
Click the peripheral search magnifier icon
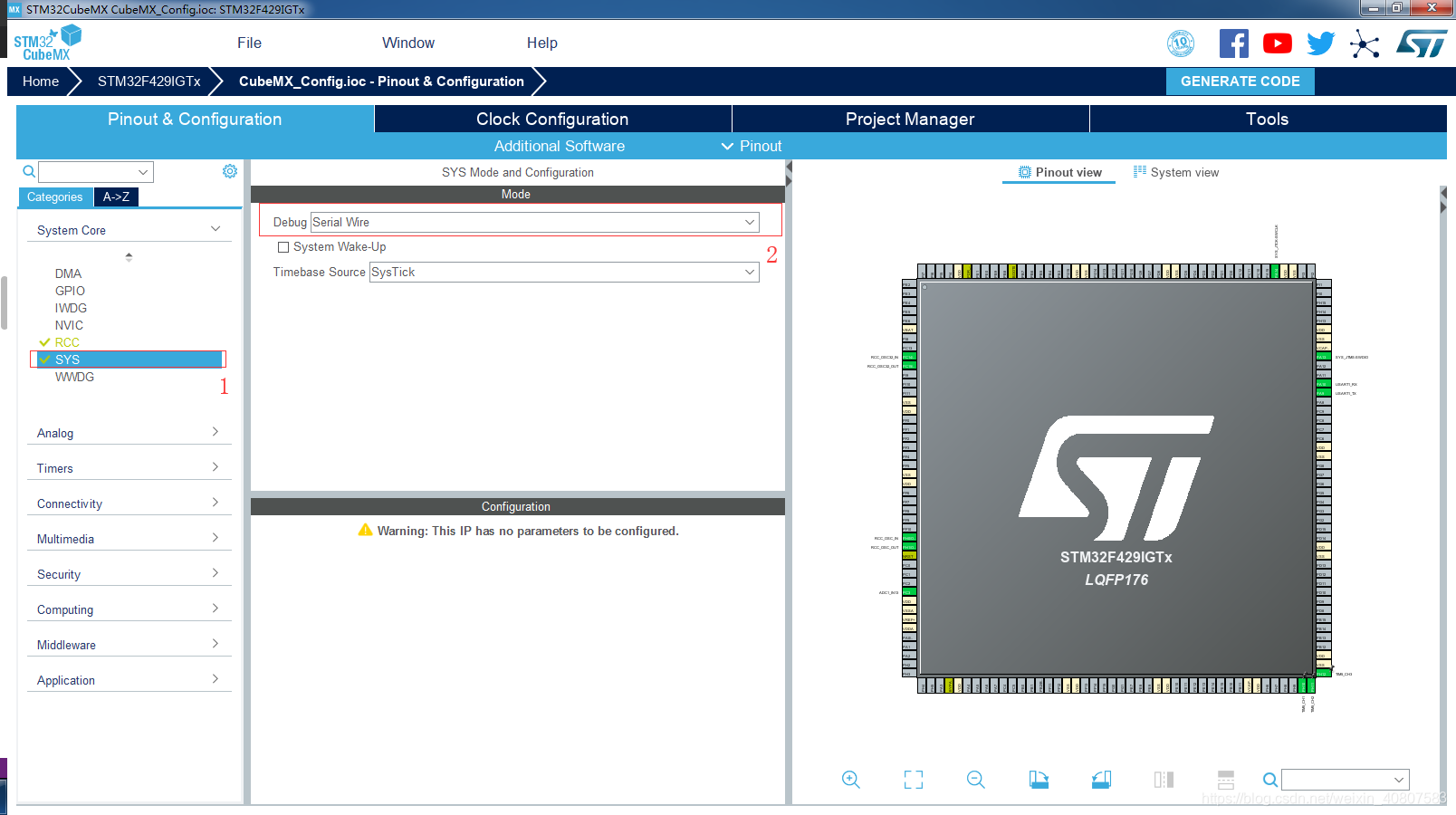point(29,171)
